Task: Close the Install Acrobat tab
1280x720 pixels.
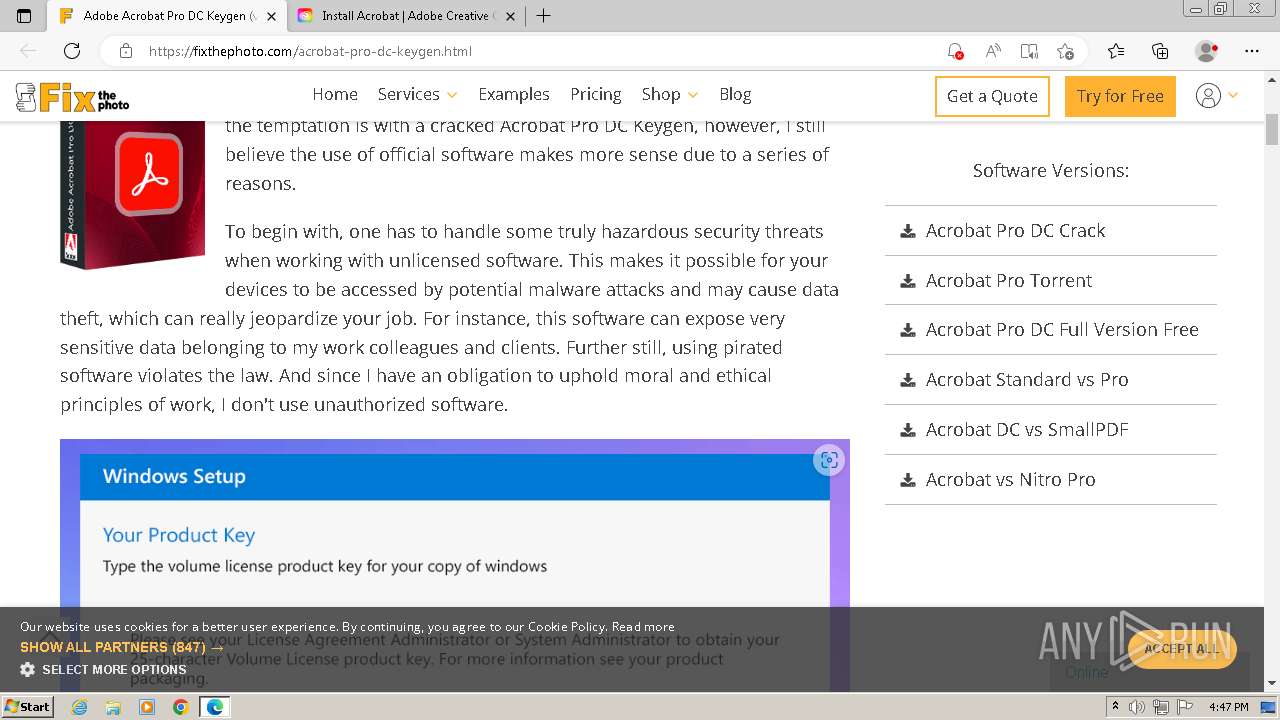Action: (x=511, y=16)
